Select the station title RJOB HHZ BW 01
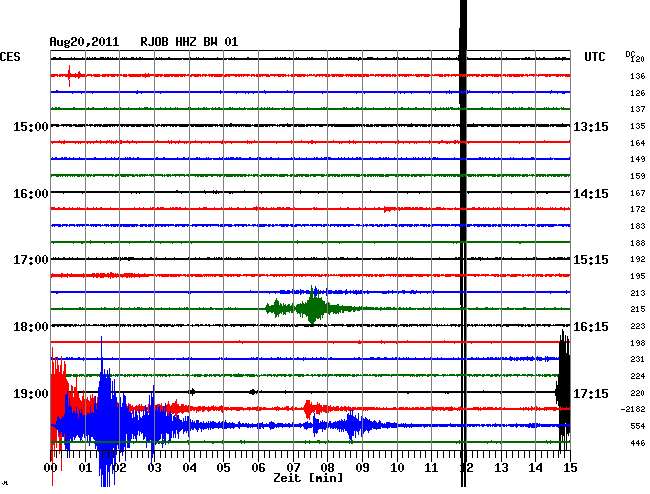The image size is (650, 494). pos(189,42)
